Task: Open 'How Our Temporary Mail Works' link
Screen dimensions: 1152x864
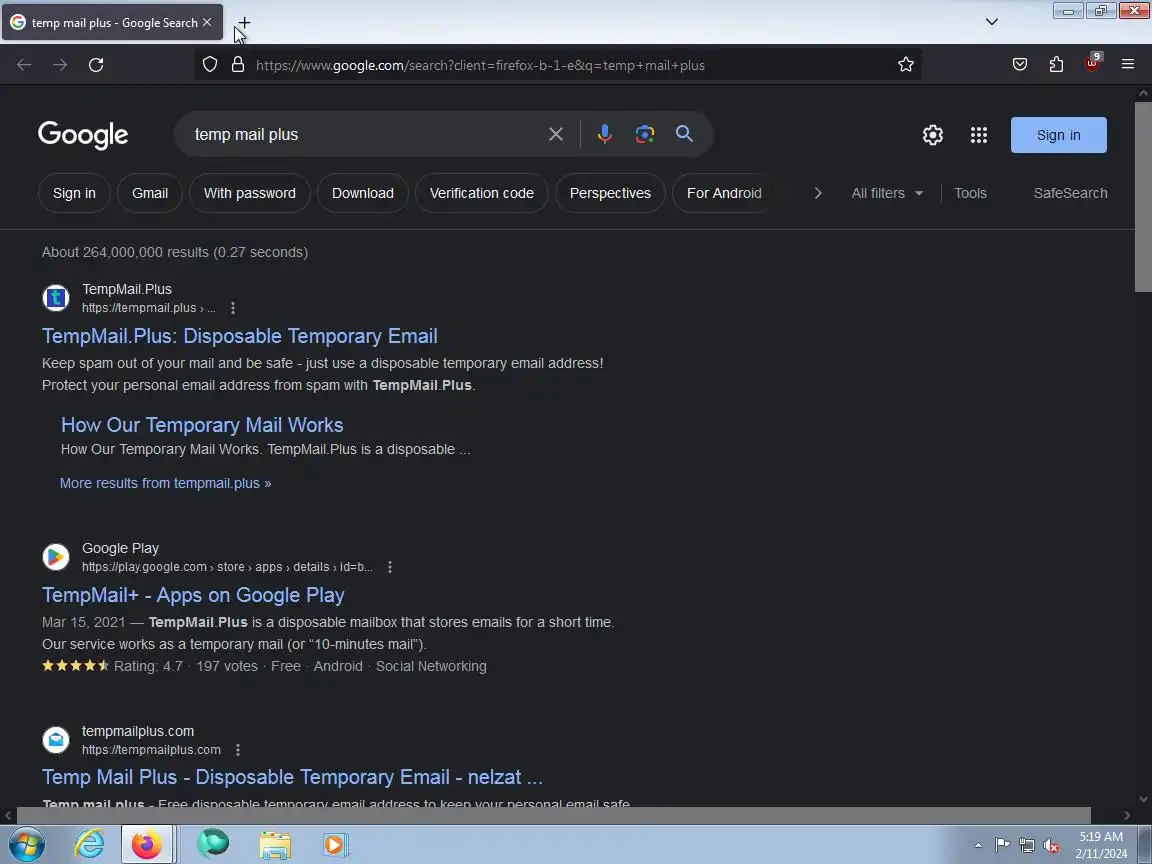Action: point(202,425)
